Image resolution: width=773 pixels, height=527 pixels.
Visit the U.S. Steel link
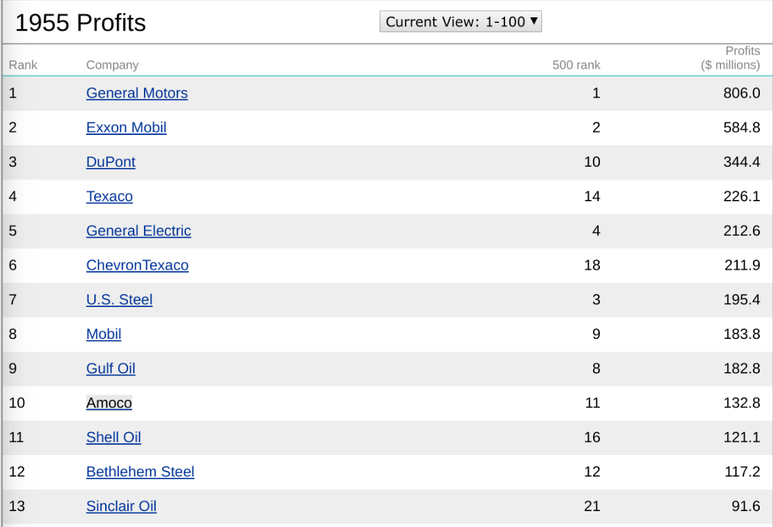point(119,300)
